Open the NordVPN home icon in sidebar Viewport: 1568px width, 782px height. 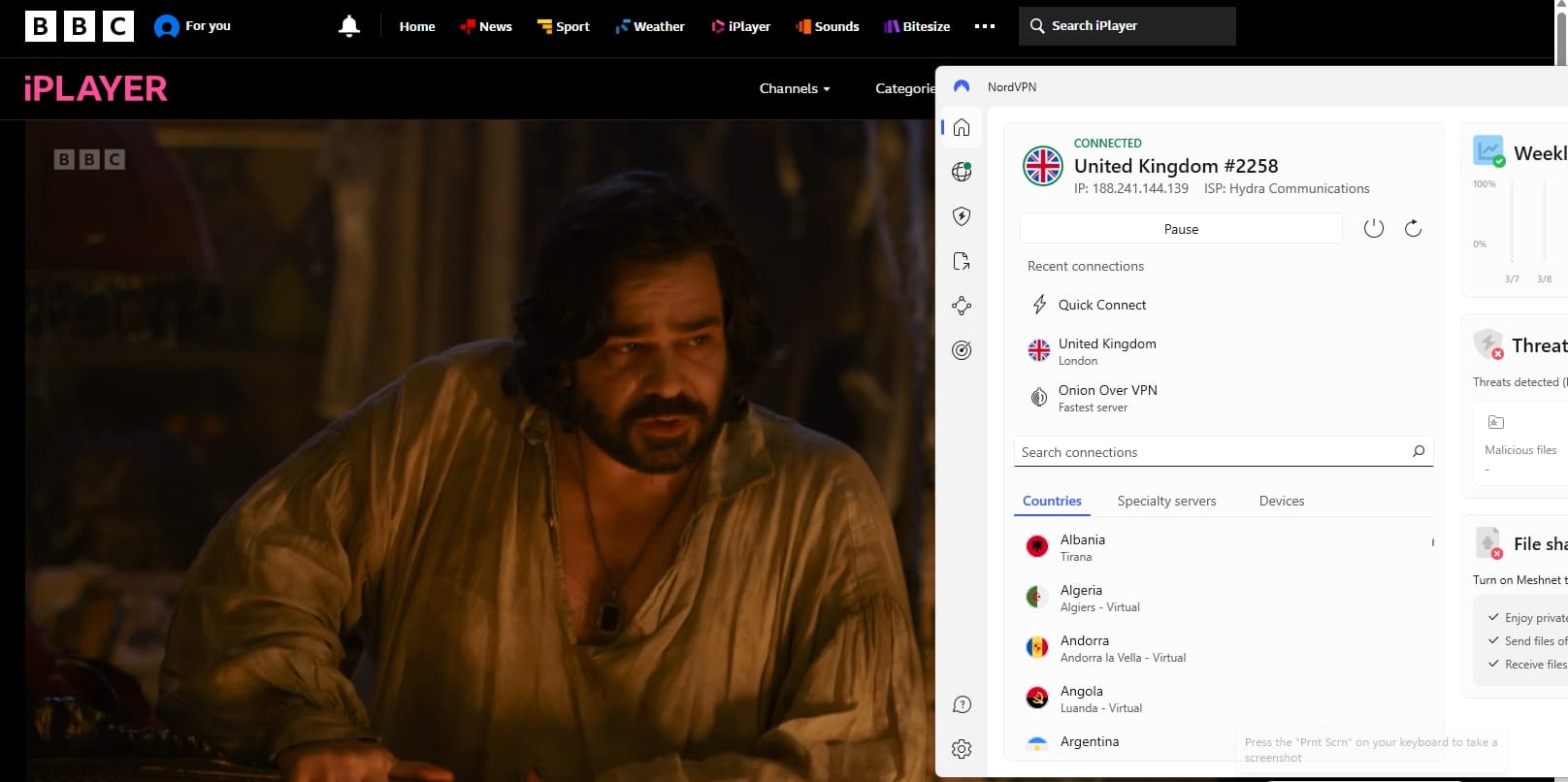pyautogui.click(x=962, y=127)
